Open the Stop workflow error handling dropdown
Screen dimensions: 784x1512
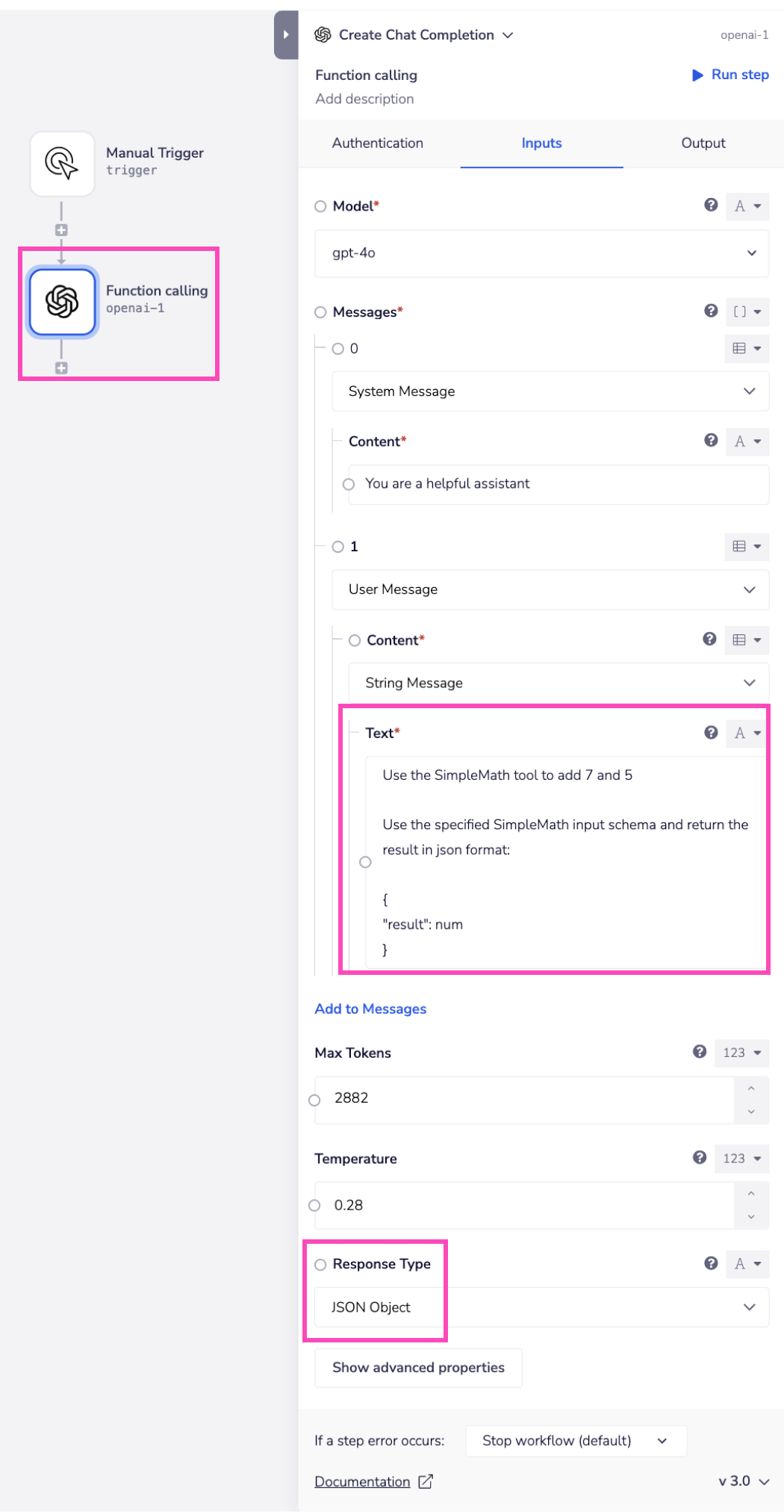click(x=575, y=1441)
